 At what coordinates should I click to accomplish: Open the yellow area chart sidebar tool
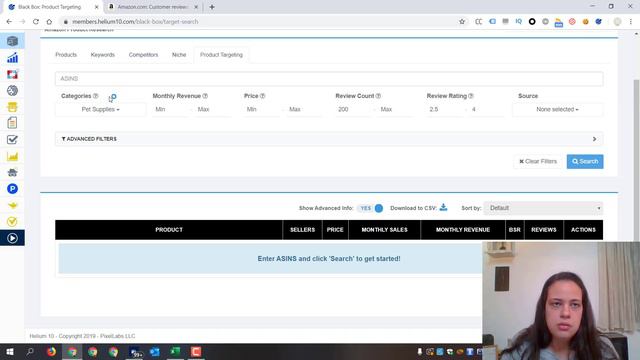point(12,156)
